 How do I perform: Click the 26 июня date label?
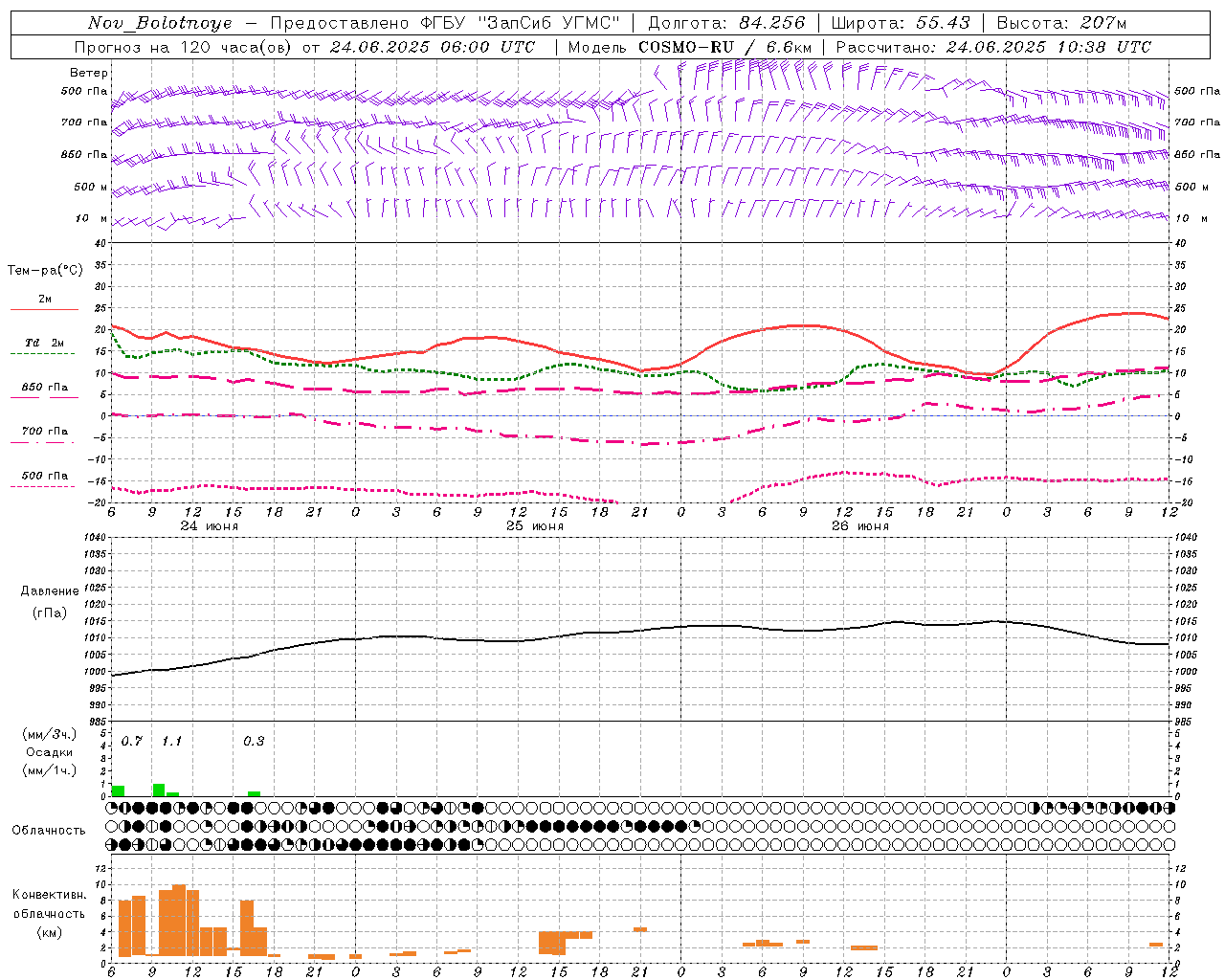(x=860, y=526)
